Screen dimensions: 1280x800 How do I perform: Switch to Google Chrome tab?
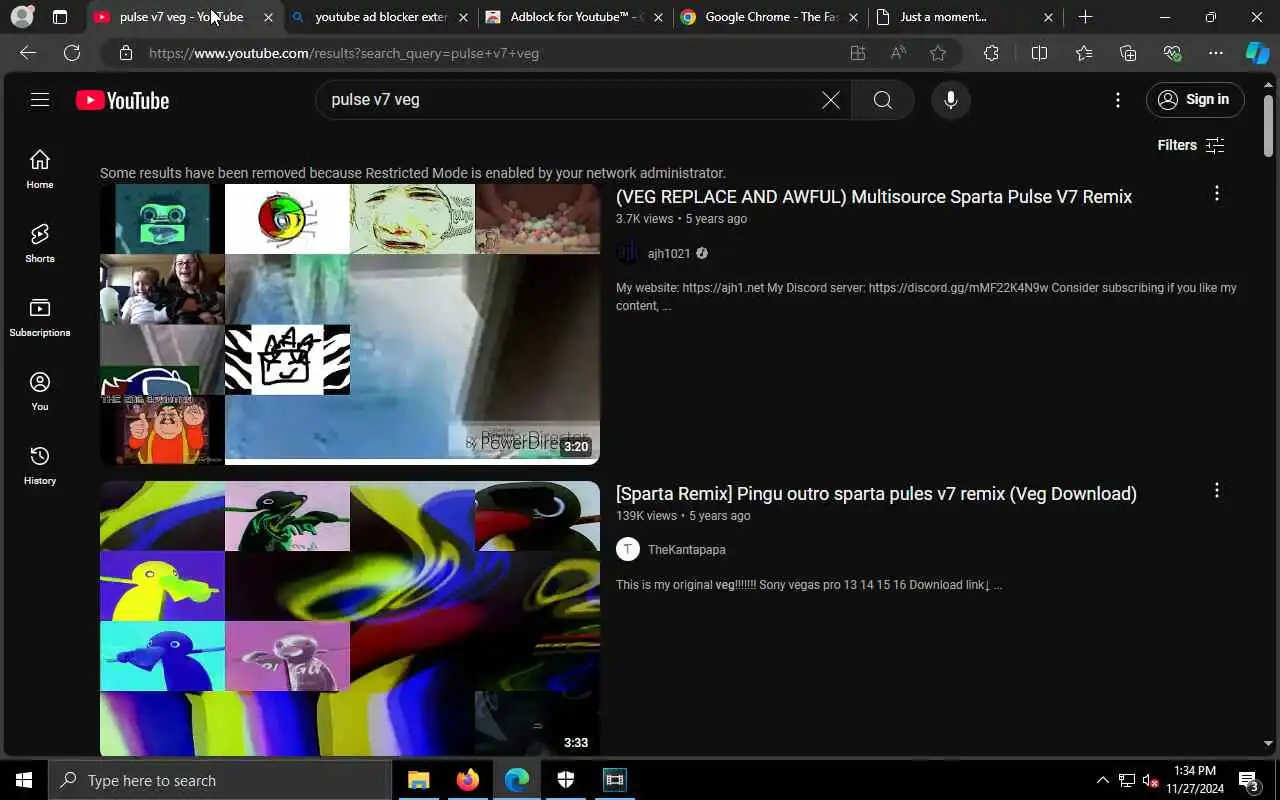click(x=770, y=17)
